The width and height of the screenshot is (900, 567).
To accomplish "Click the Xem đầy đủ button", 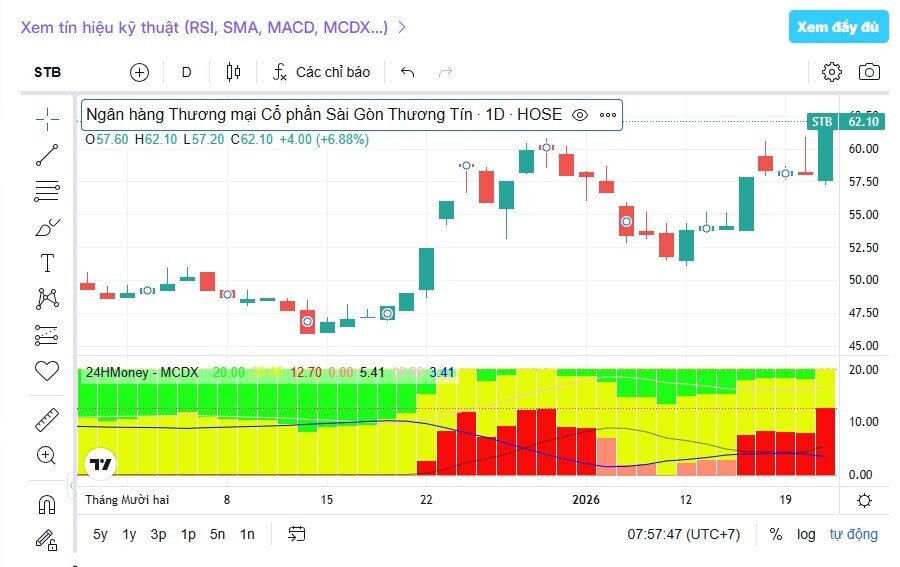I will [838, 27].
